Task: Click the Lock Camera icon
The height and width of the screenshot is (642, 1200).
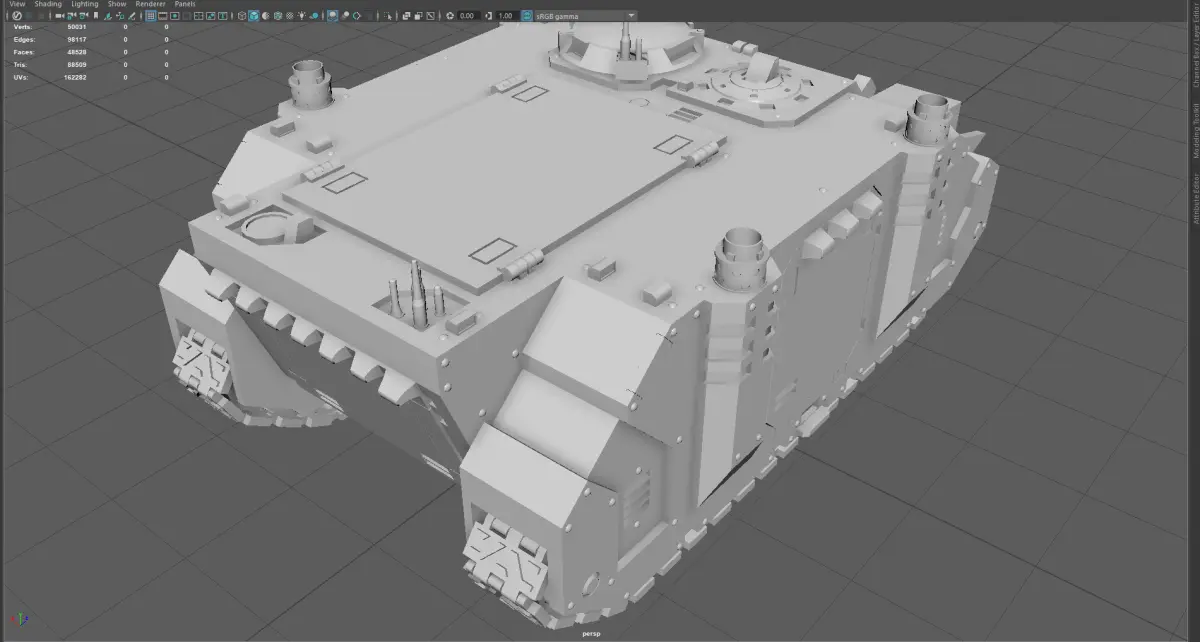Action: pyautogui.click(x=72, y=16)
